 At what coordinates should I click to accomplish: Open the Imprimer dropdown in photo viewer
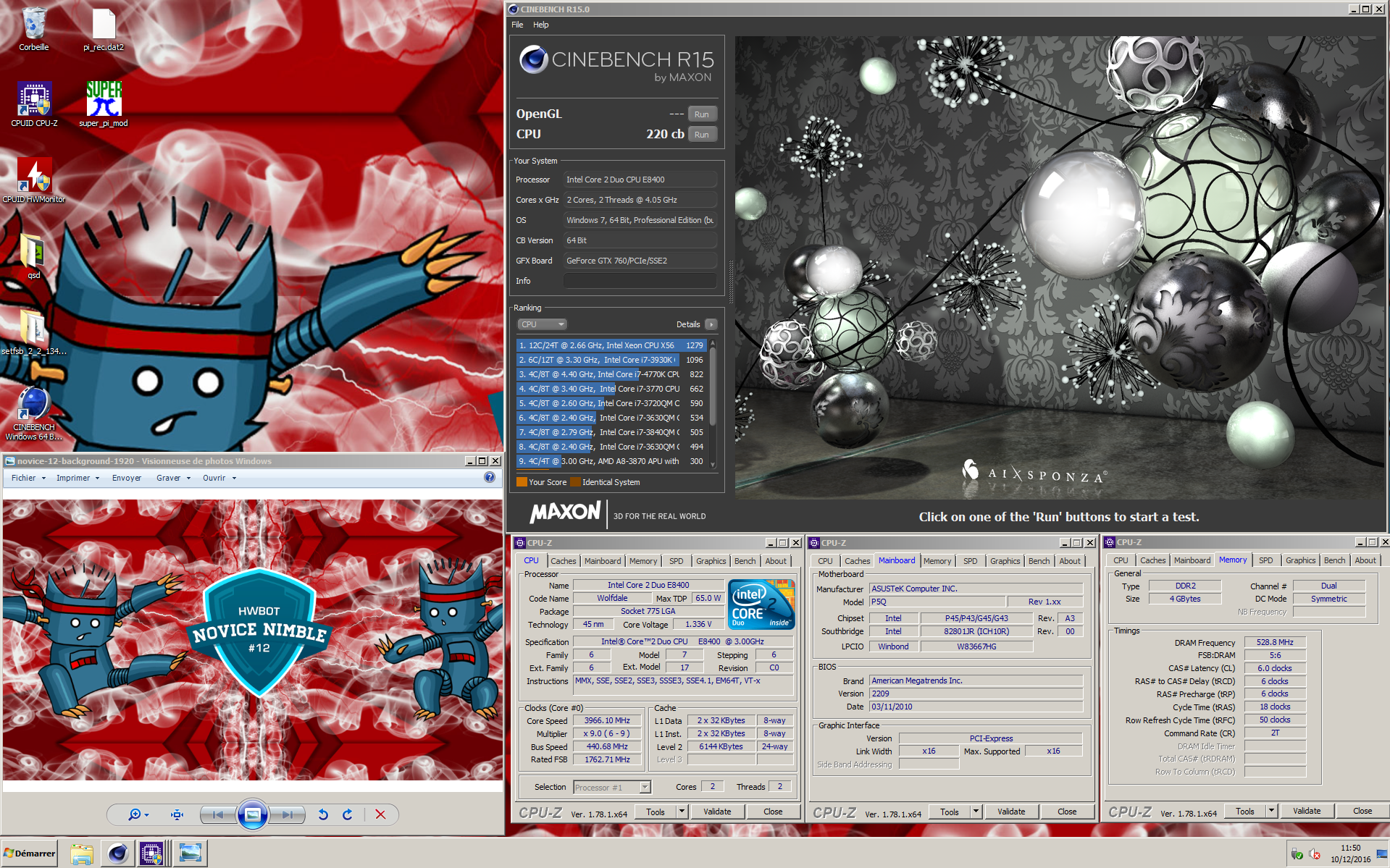tap(78, 478)
